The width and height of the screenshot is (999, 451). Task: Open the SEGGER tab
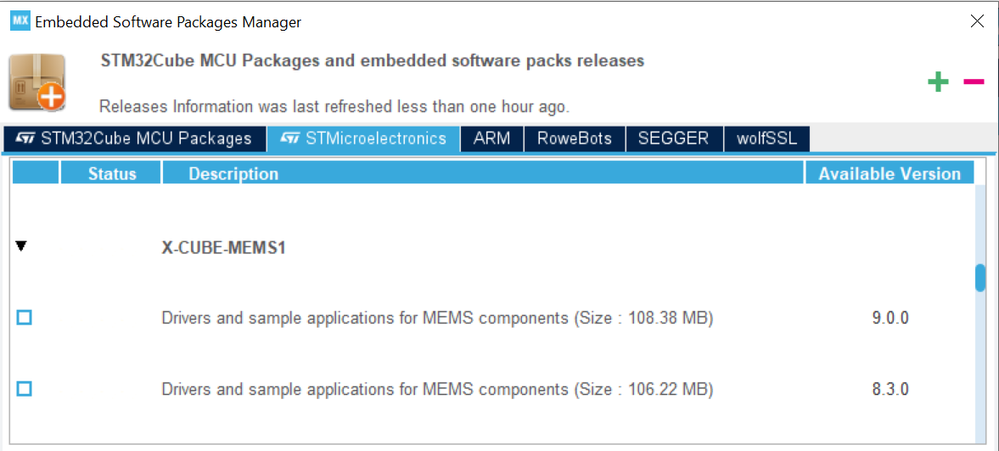click(x=673, y=138)
